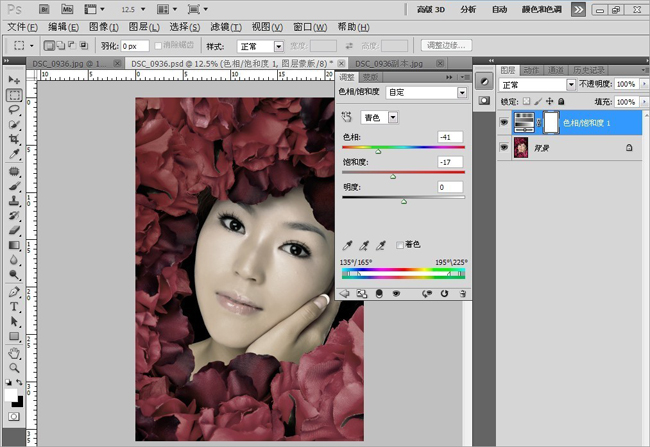Open the 文件 (File) menu
This screenshot has width=650, height=447.
22,27
